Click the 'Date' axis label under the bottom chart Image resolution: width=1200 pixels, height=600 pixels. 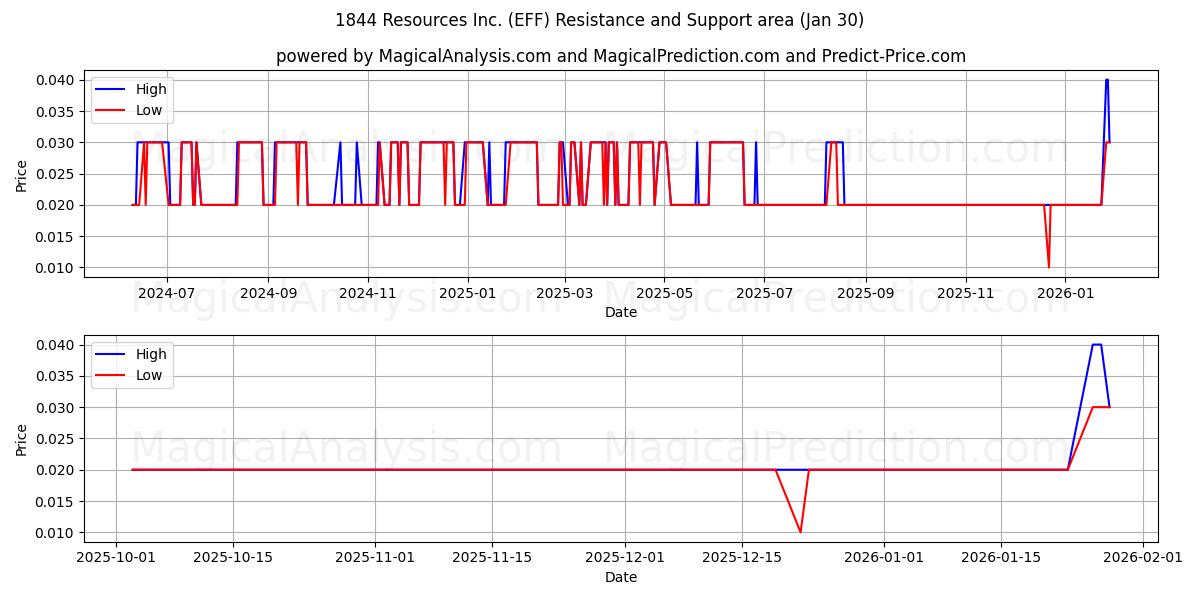point(621,577)
